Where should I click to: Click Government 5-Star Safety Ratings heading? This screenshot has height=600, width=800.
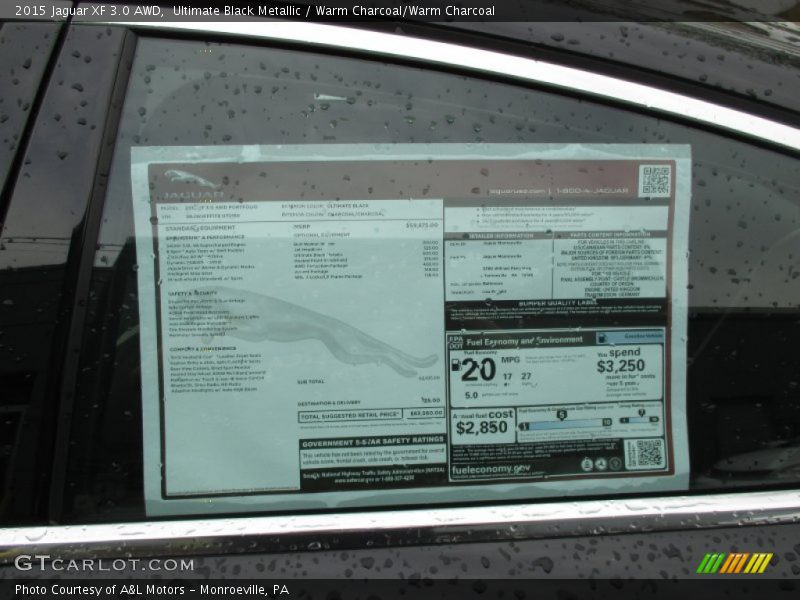(372, 442)
